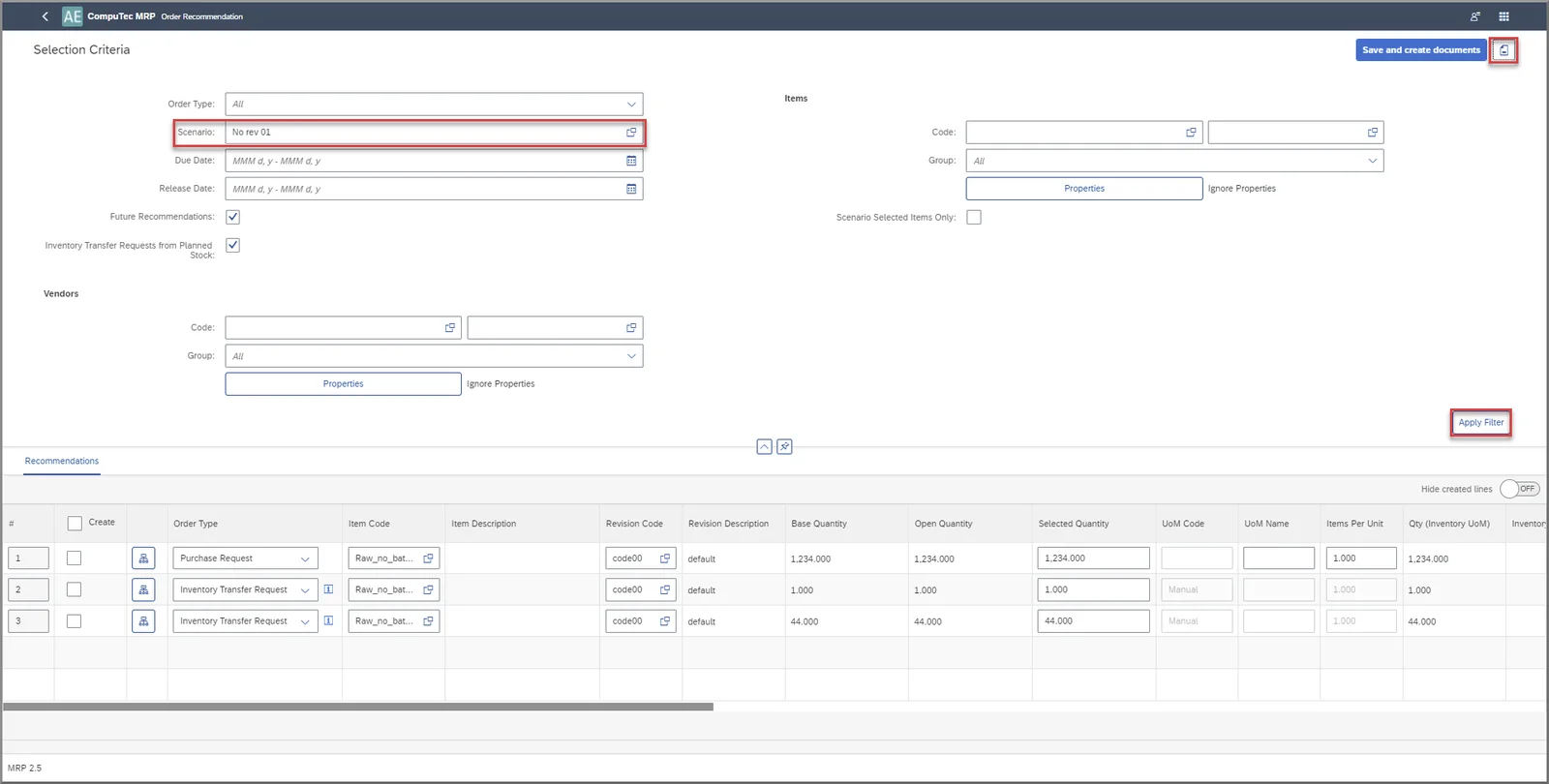1549x784 pixels.
Task: Go back using the header back arrow
Action: point(45,16)
